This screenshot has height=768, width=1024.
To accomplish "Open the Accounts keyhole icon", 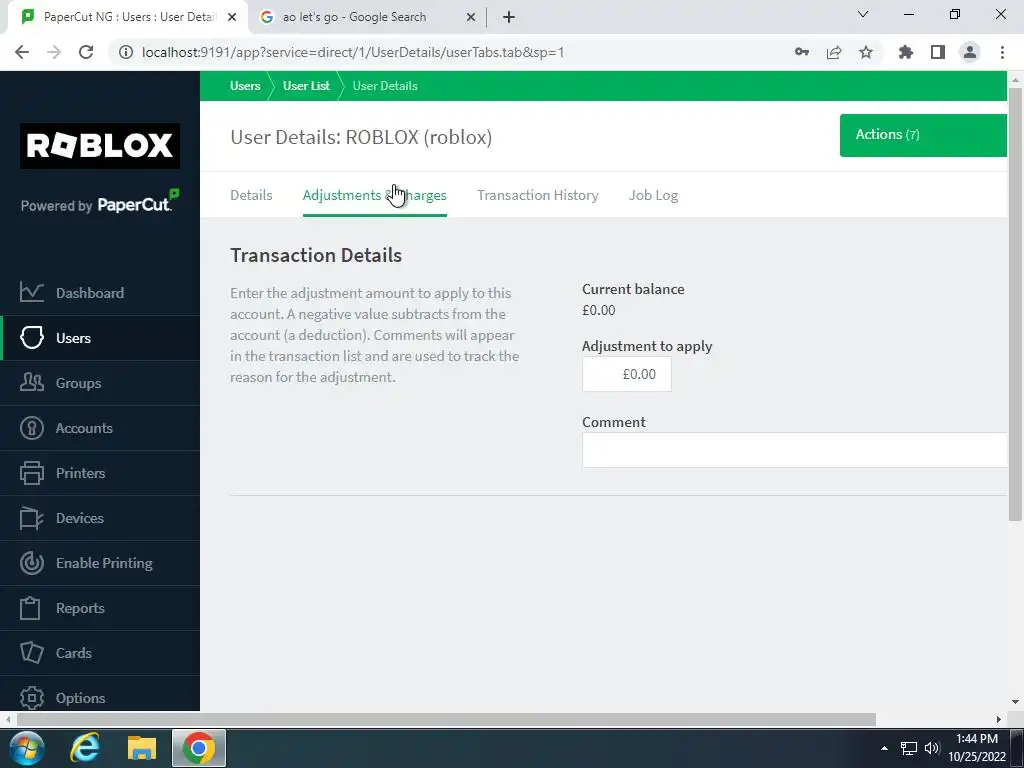I will click(31, 428).
